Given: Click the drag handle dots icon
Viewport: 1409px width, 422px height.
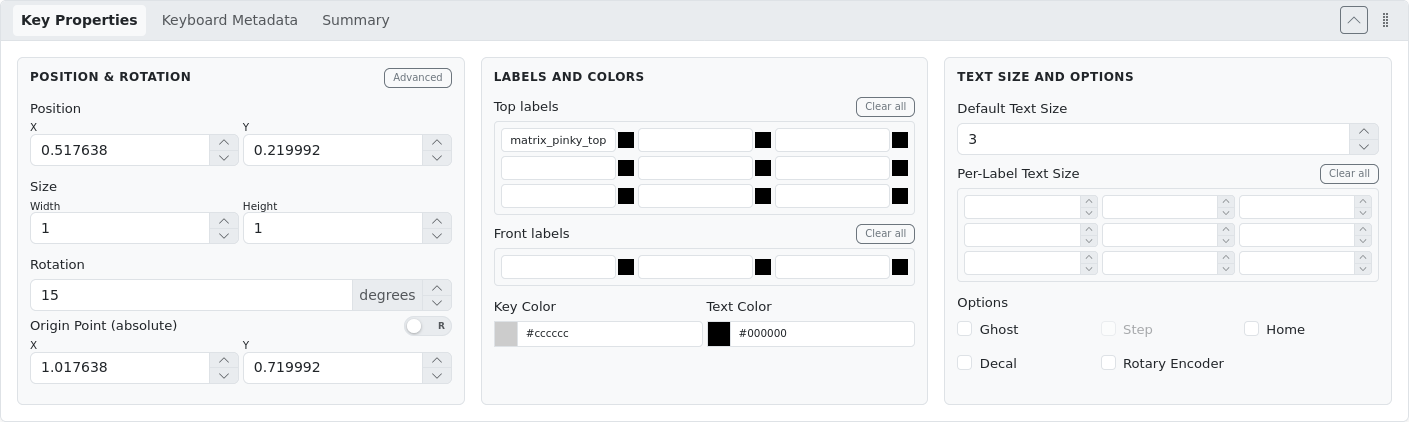Looking at the screenshot, I should tap(1385, 20).
